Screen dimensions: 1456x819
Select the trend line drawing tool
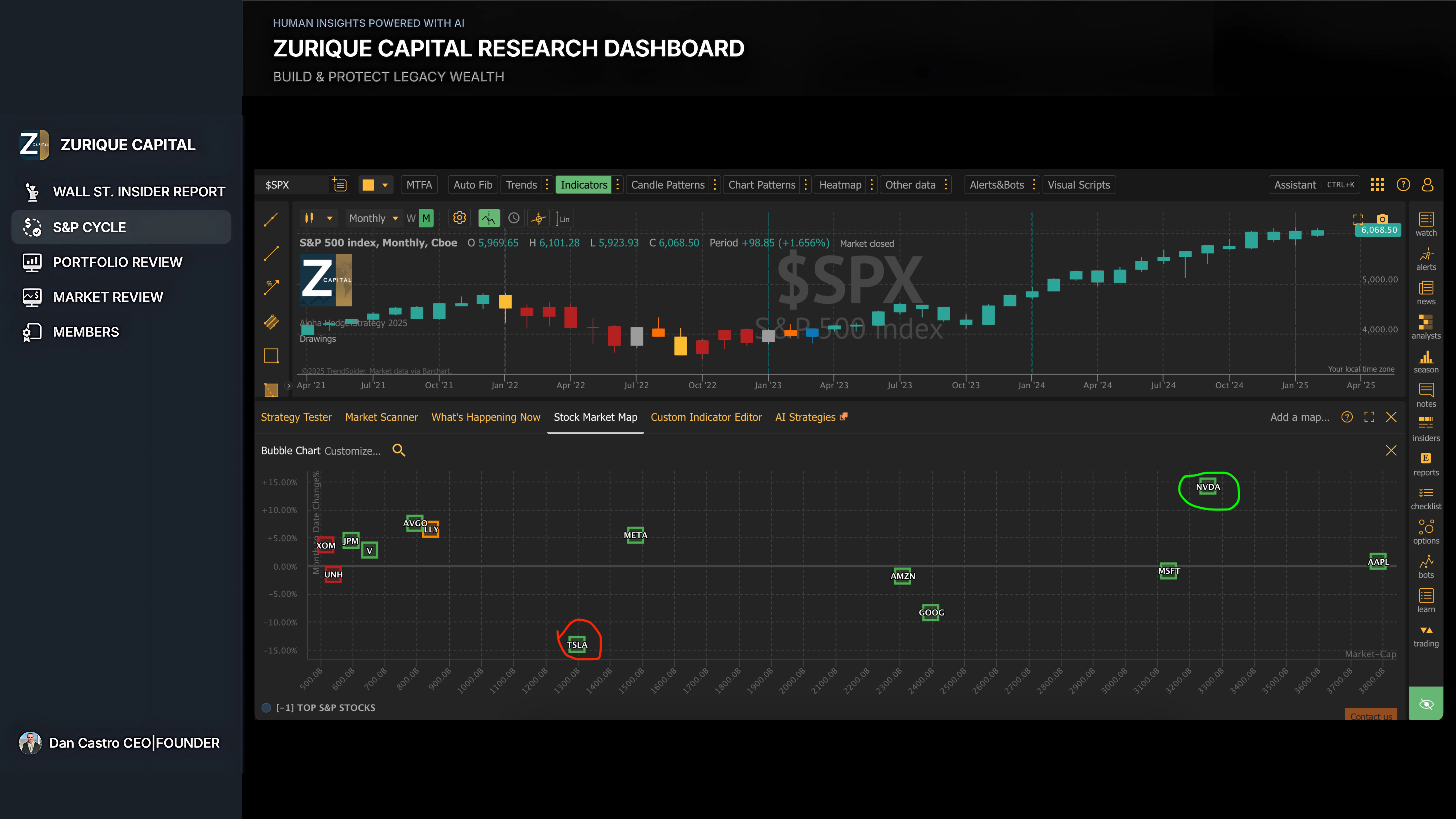[271, 219]
